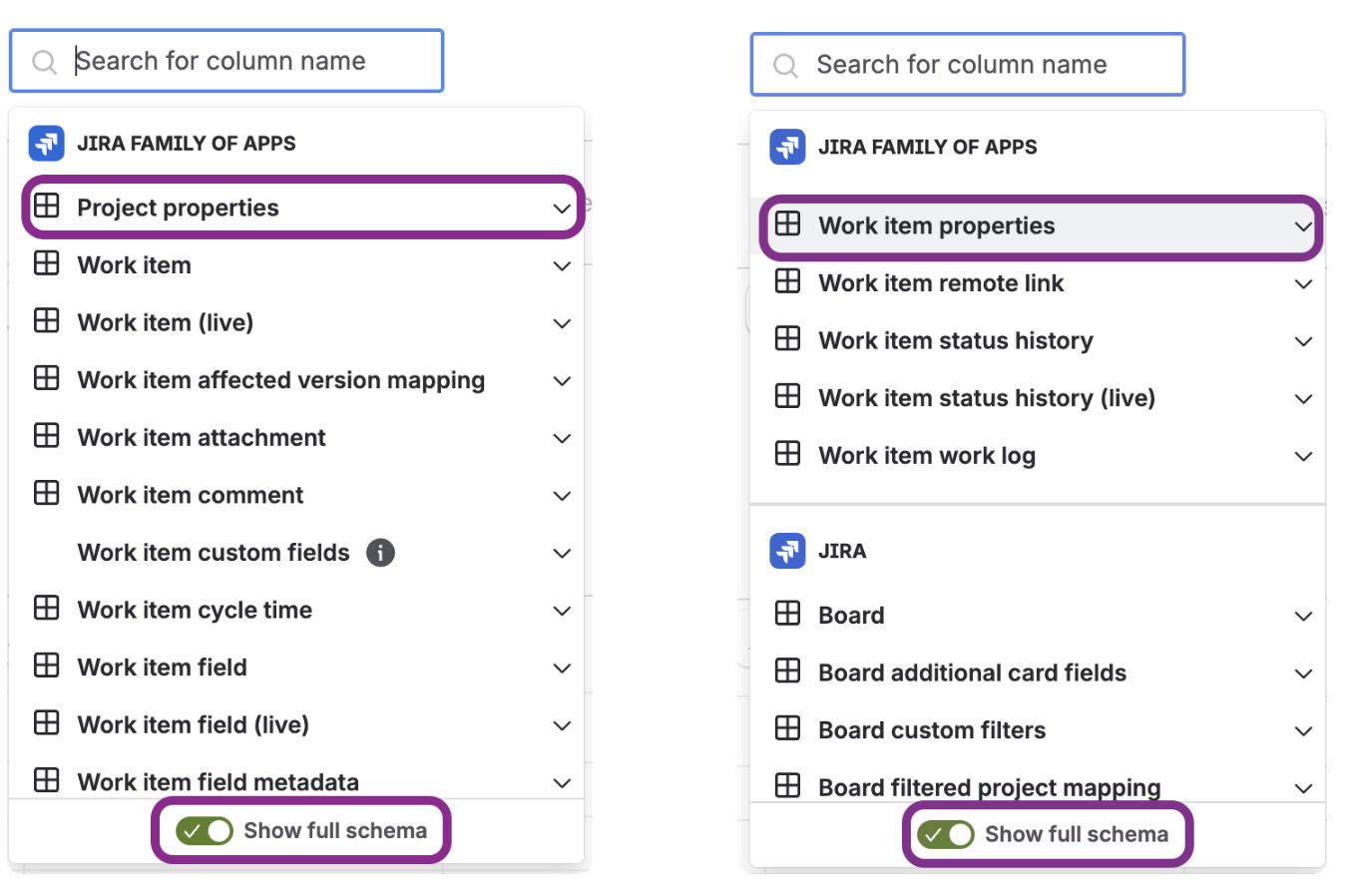
Task: Expand the Board chevron in the JIRA section
Action: coord(1303,617)
